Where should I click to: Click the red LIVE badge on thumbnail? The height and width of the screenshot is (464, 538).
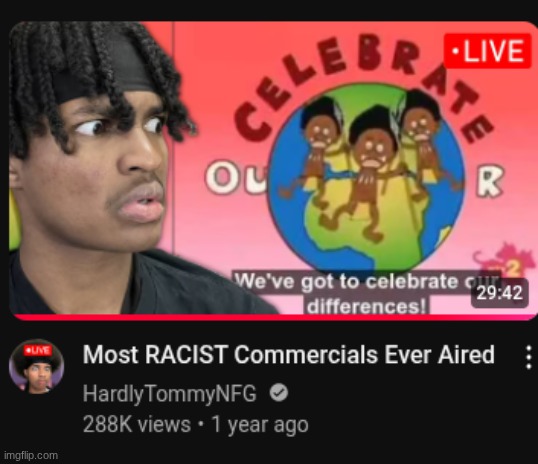tap(488, 51)
